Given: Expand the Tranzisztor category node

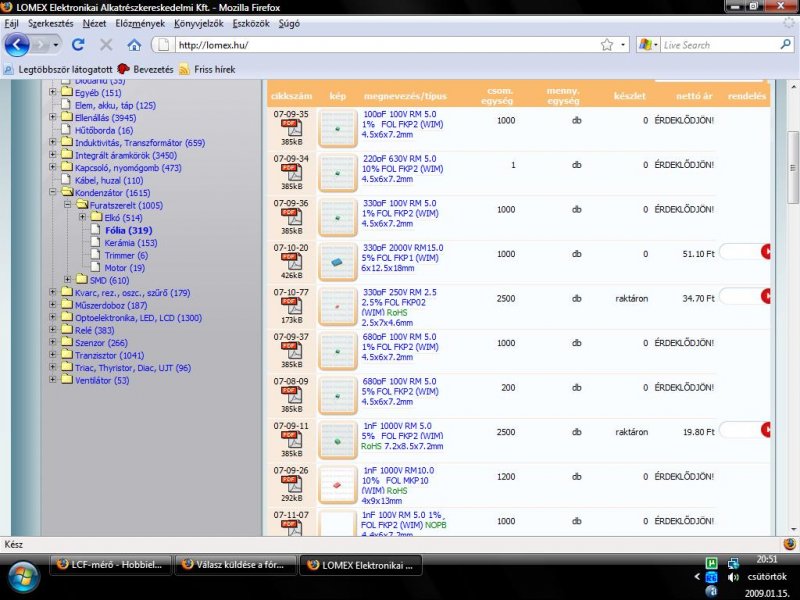Looking at the screenshot, I should (53, 355).
